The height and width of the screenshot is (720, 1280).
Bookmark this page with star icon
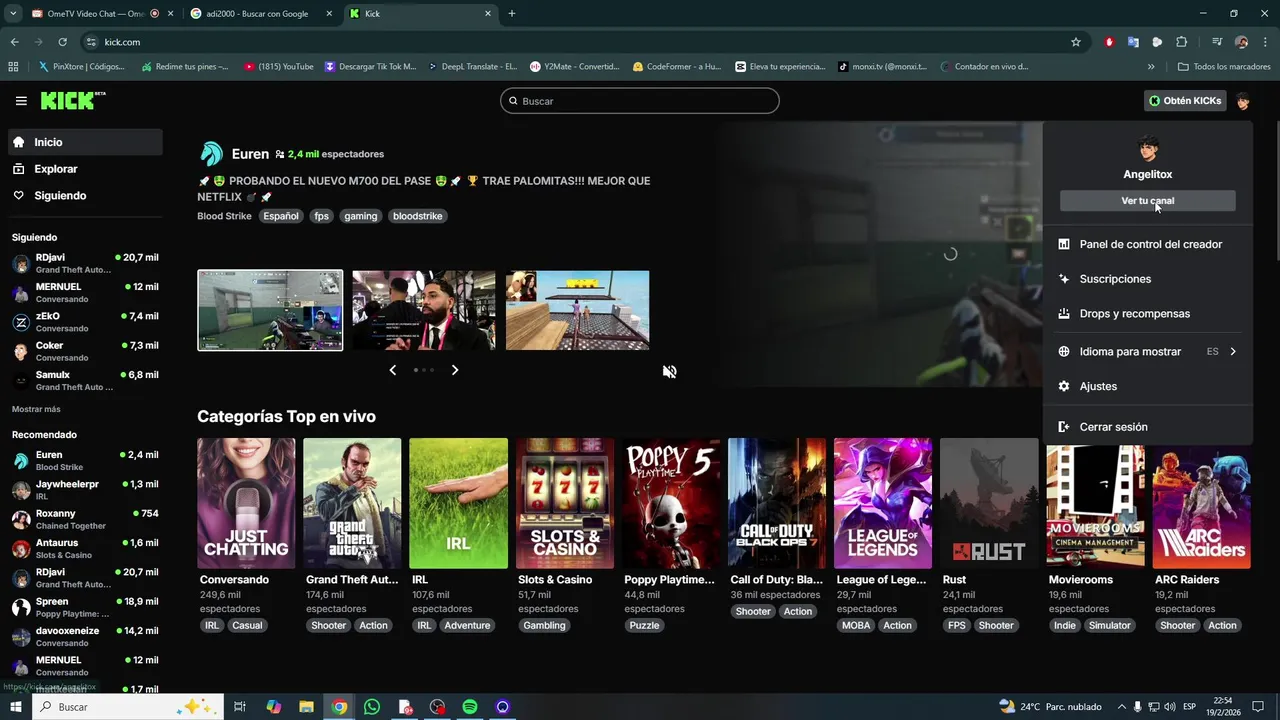(x=1076, y=42)
